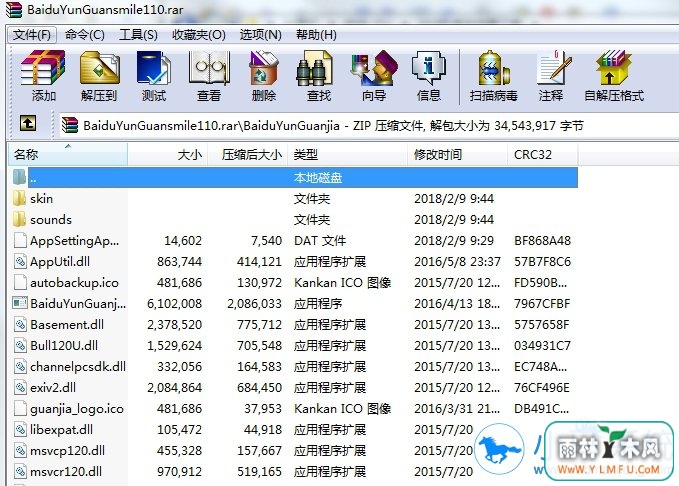The width and height of the screenshot is (679, 486).
Task: Select the skin folder name
Action: [x=42, y=199]
